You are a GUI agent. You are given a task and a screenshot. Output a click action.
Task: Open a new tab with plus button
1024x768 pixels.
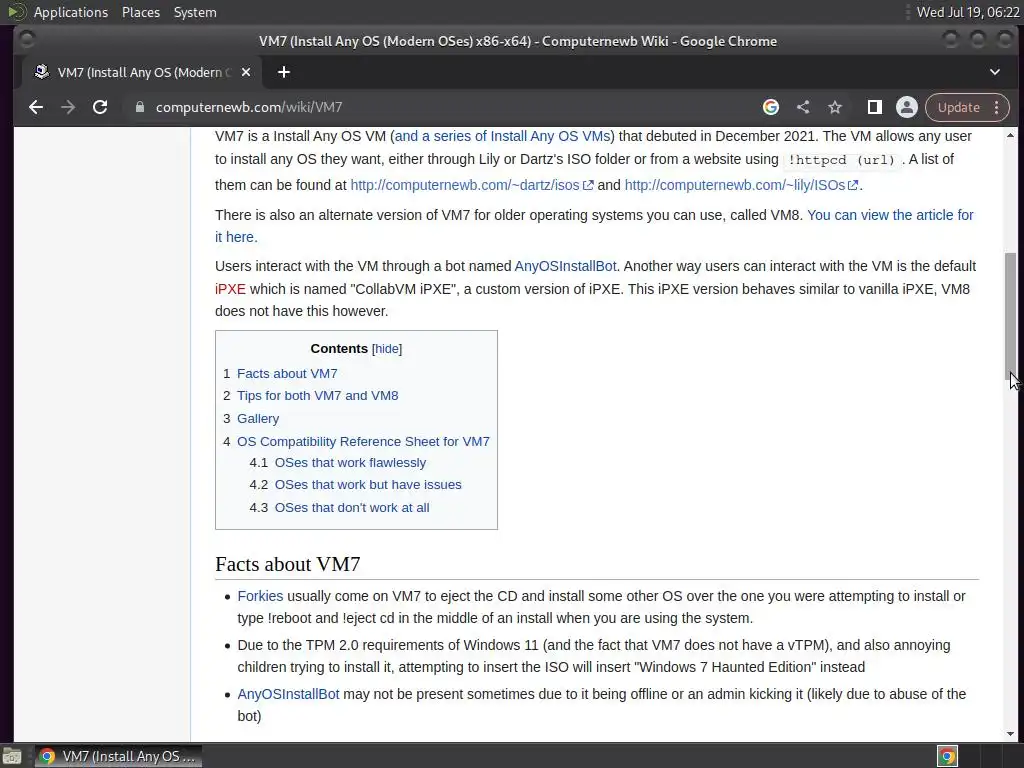click(283, 72)
